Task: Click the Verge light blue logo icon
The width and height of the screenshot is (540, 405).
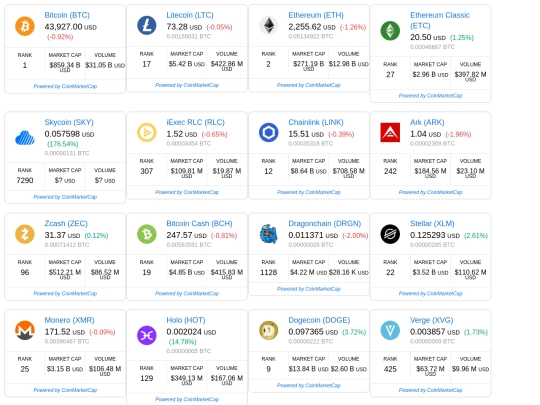Action: [x=390, y=330]
